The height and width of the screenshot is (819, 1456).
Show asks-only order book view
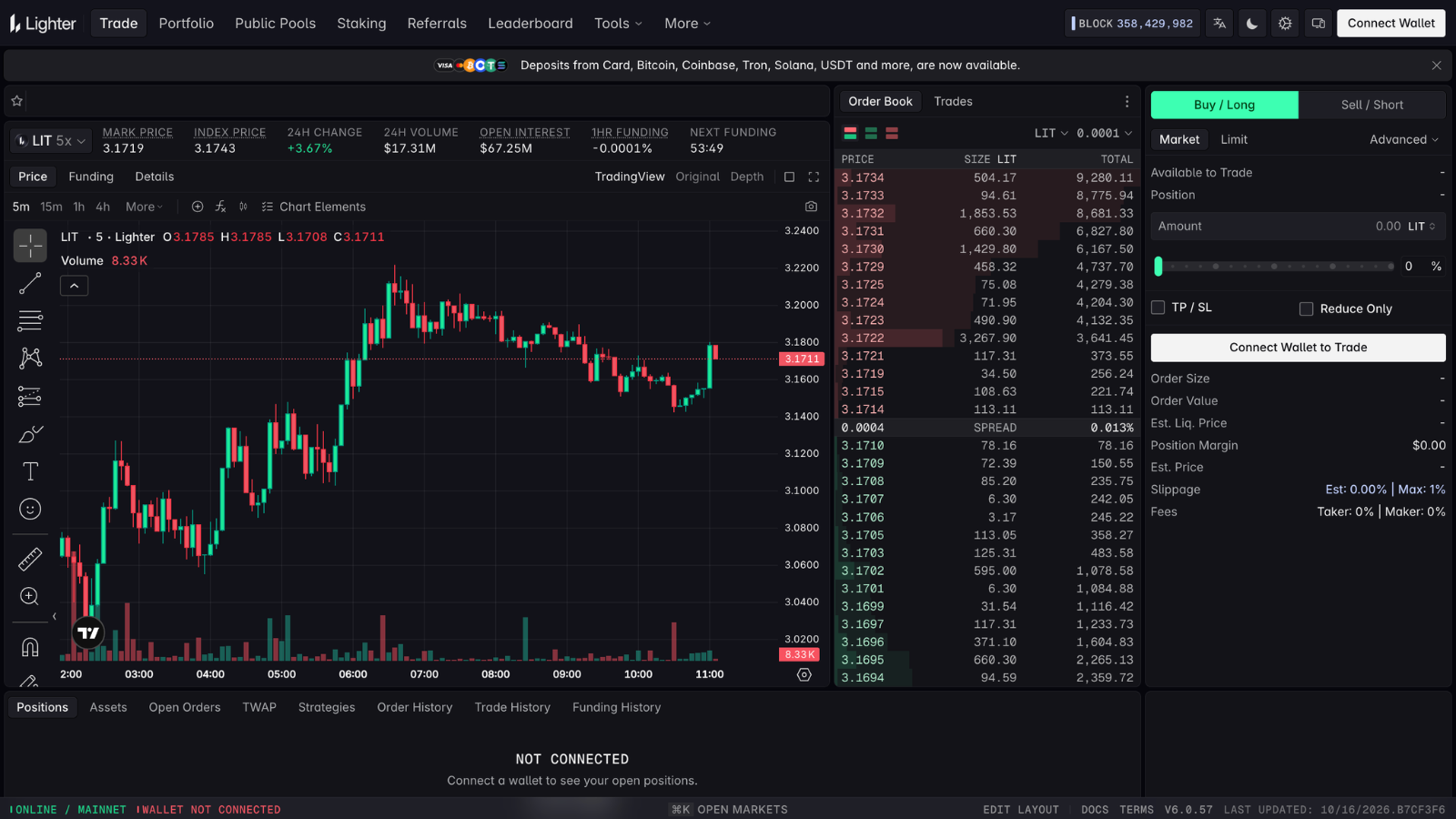[892, 133]
